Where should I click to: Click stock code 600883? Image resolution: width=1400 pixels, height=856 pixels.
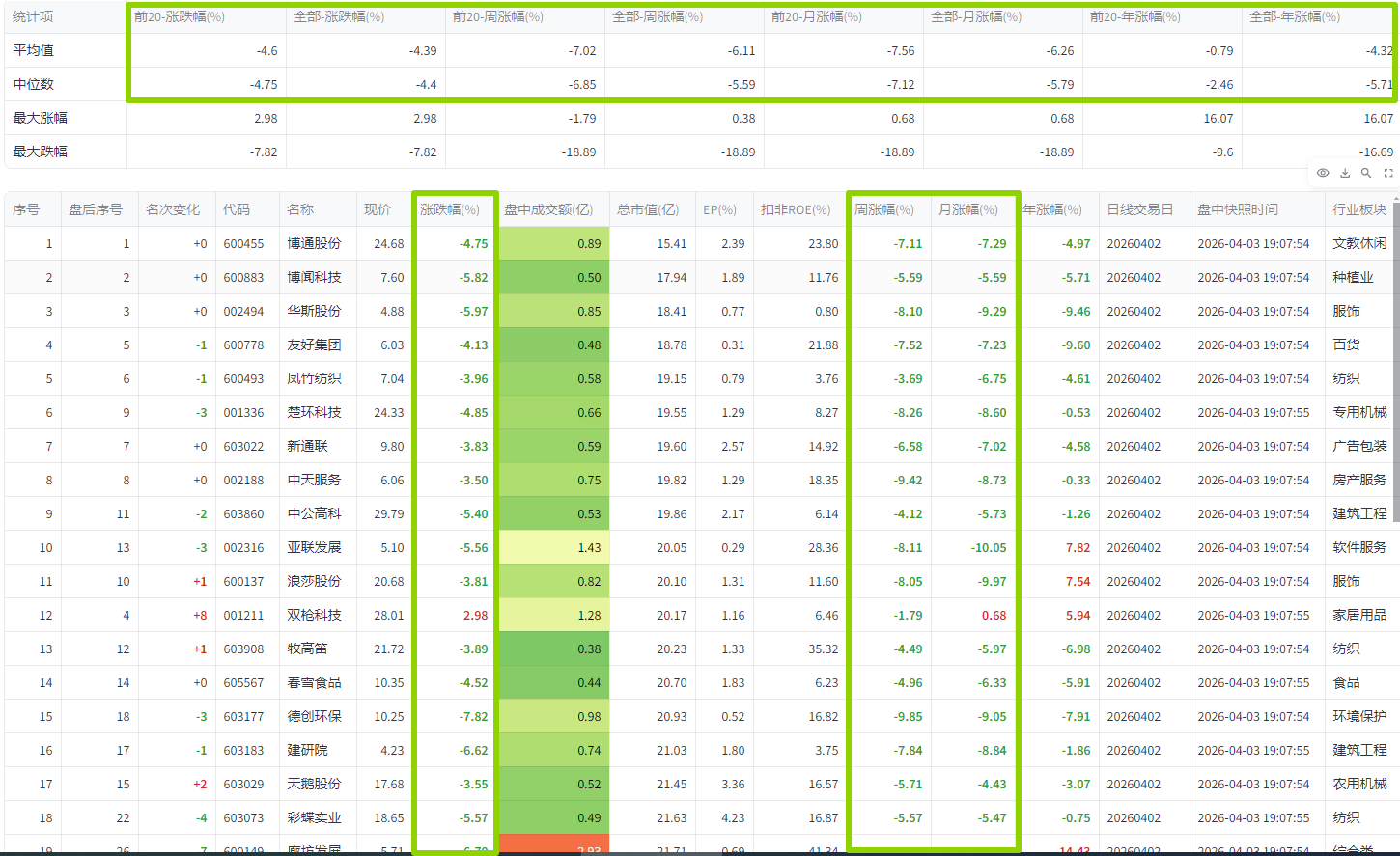tap(243, 277)
